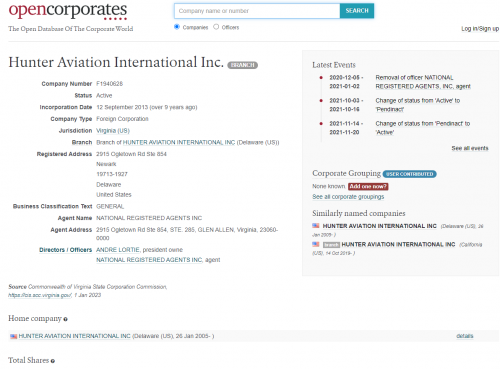Select the Officers radio button

[216, 27]
